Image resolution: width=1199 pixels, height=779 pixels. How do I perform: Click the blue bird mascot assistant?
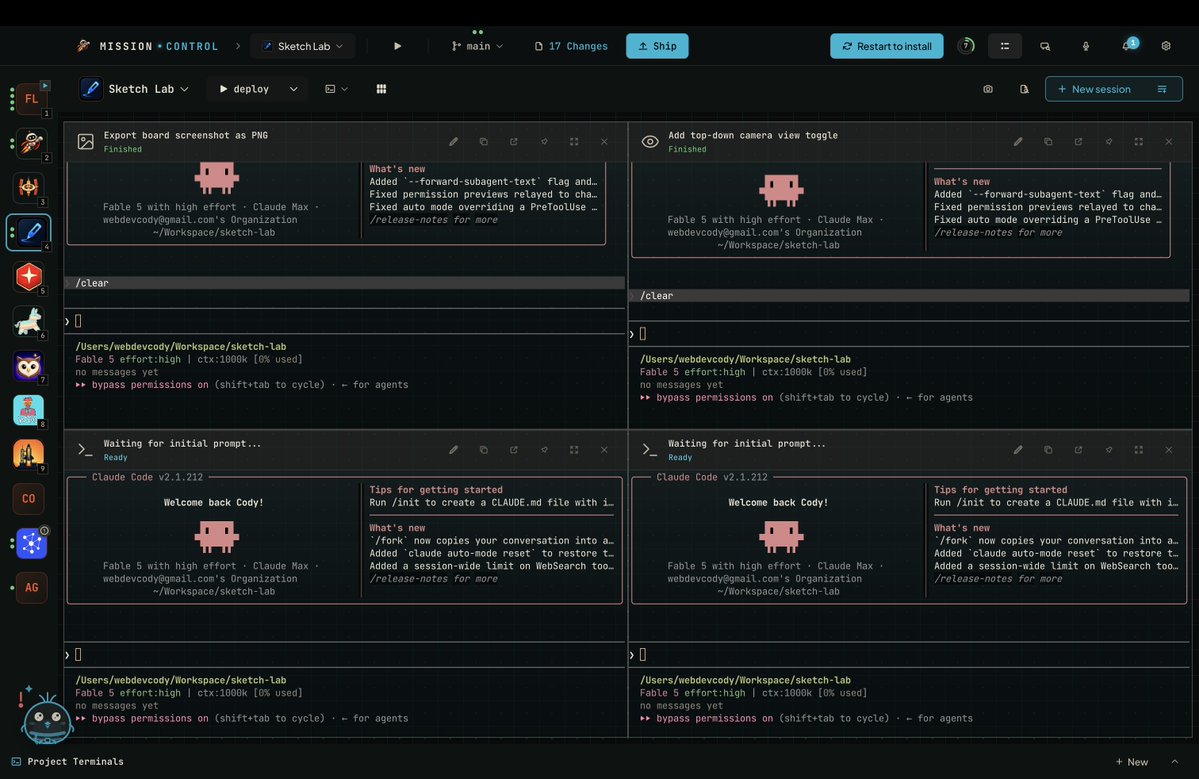pyautogui.click(x=47, y=719)
